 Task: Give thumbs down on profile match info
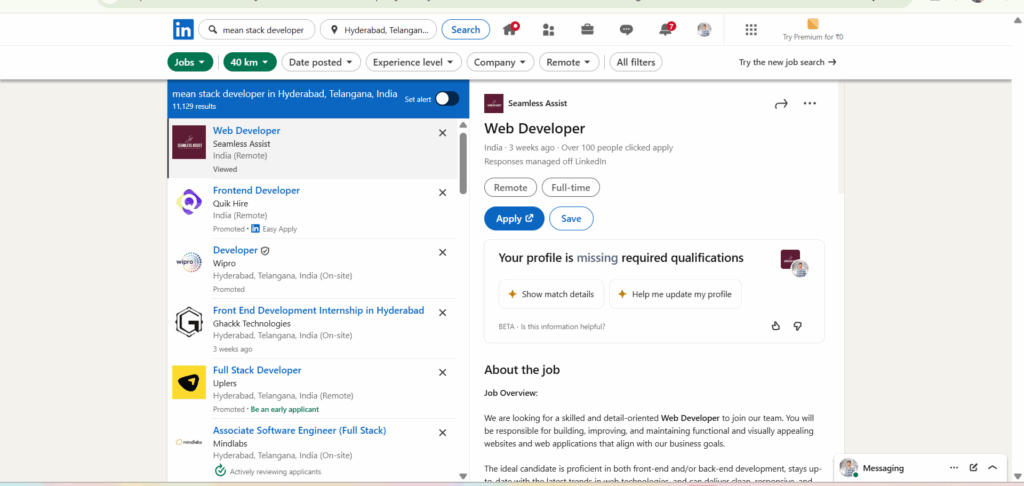(797, 326)
